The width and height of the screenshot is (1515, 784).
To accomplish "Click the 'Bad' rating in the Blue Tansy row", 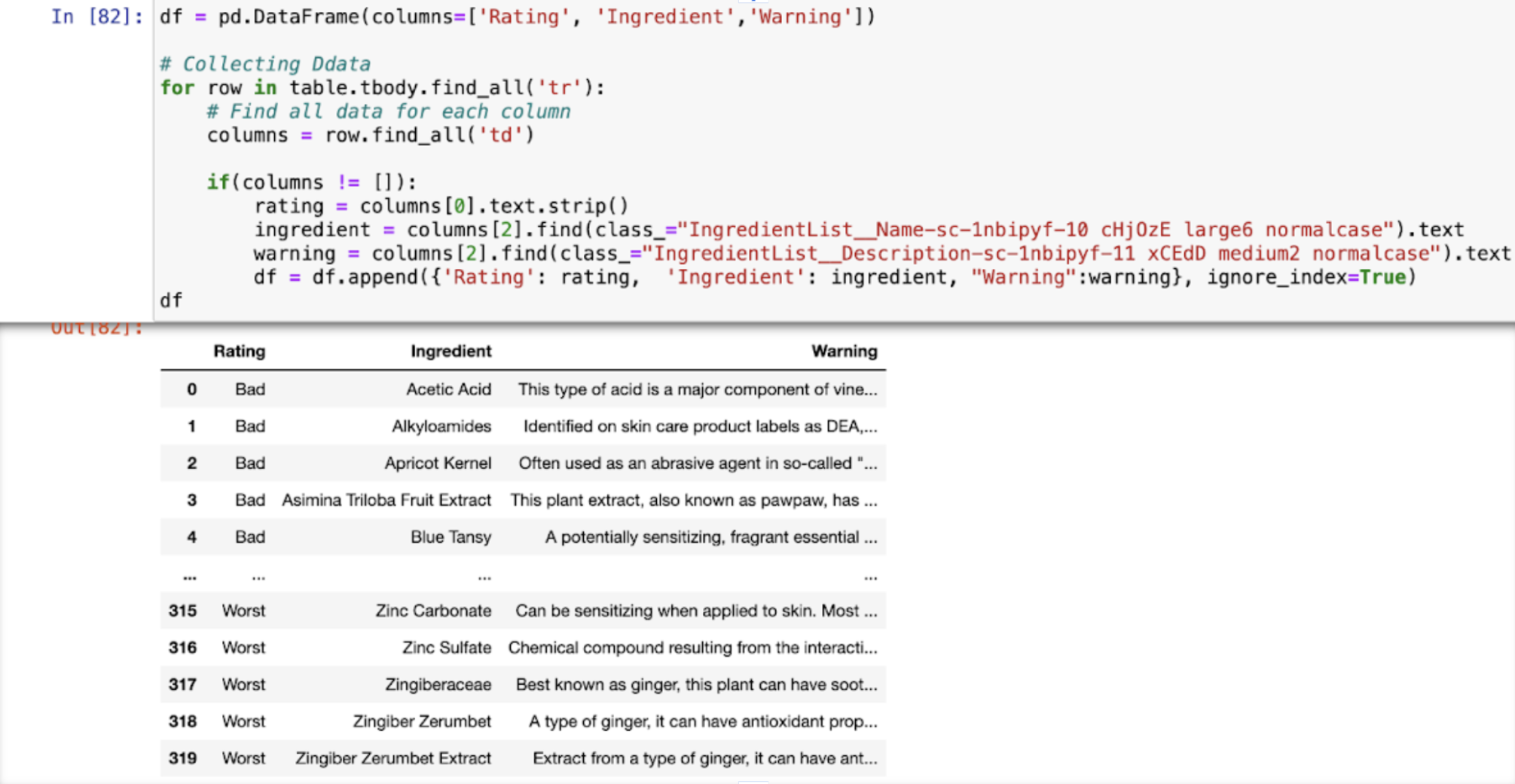I will (x=250, y=537).
